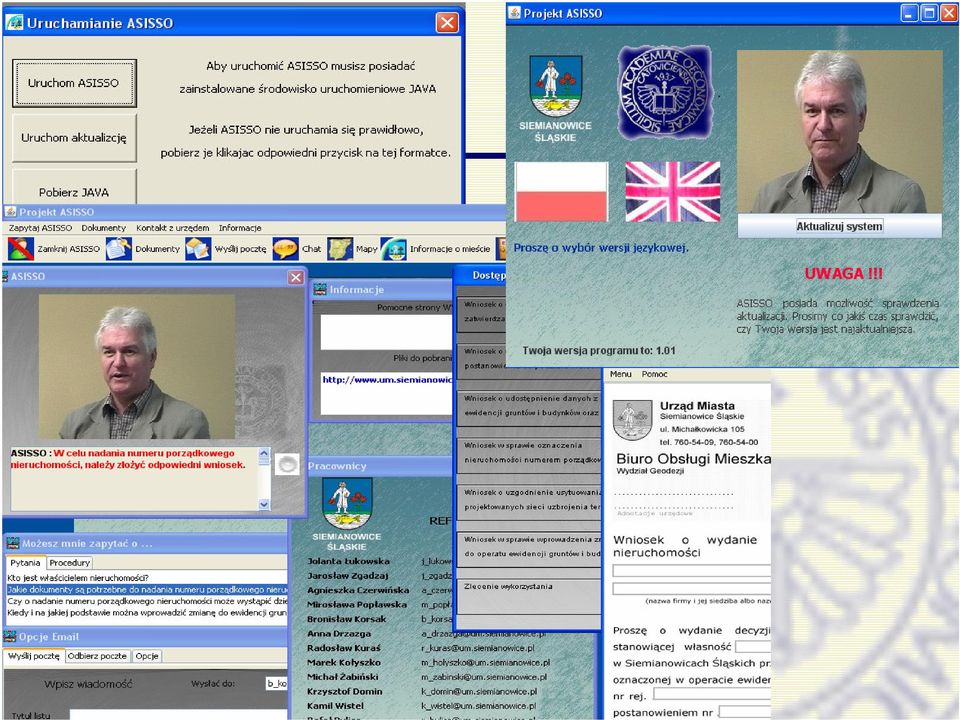The width and height of the screenshot is (960, 720).
Task: Open the Informacje menu
Action: [240, 228]
